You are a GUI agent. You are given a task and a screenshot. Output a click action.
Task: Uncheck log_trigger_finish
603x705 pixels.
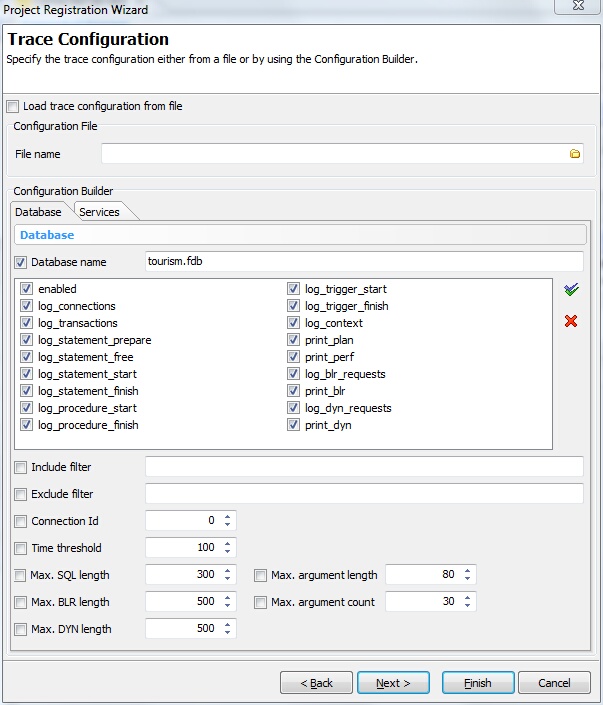pos(293,306)
